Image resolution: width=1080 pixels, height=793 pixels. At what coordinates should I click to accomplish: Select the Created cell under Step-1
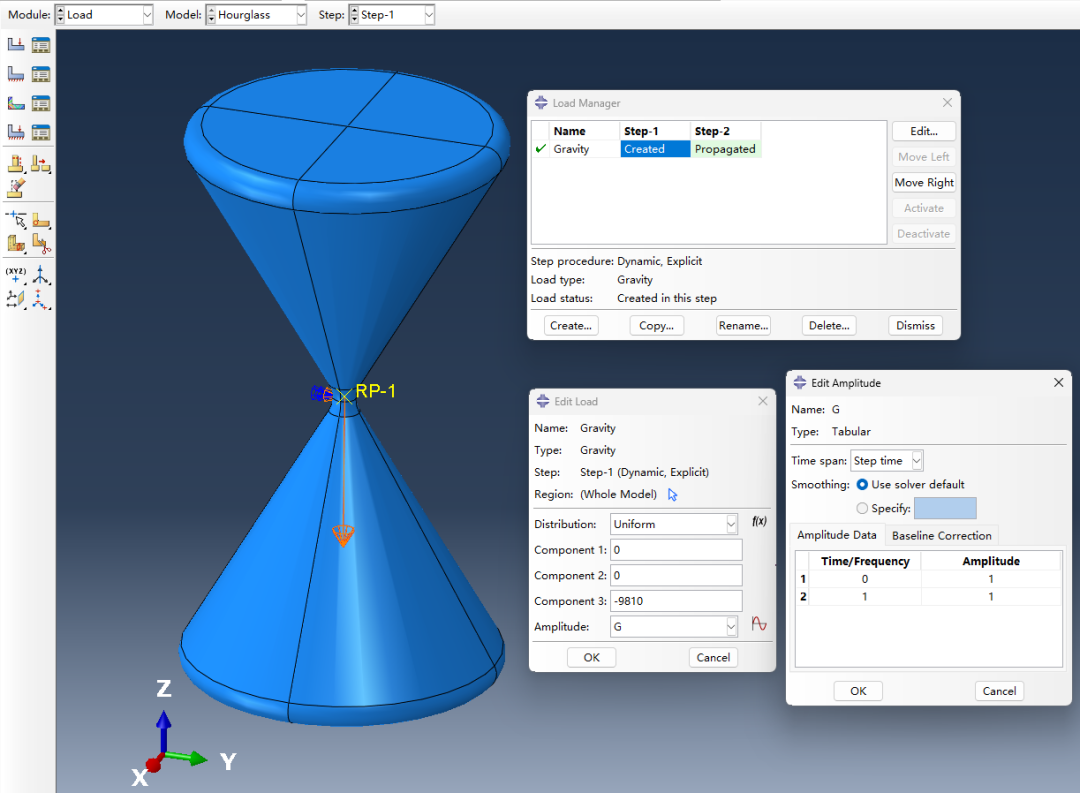655,149
